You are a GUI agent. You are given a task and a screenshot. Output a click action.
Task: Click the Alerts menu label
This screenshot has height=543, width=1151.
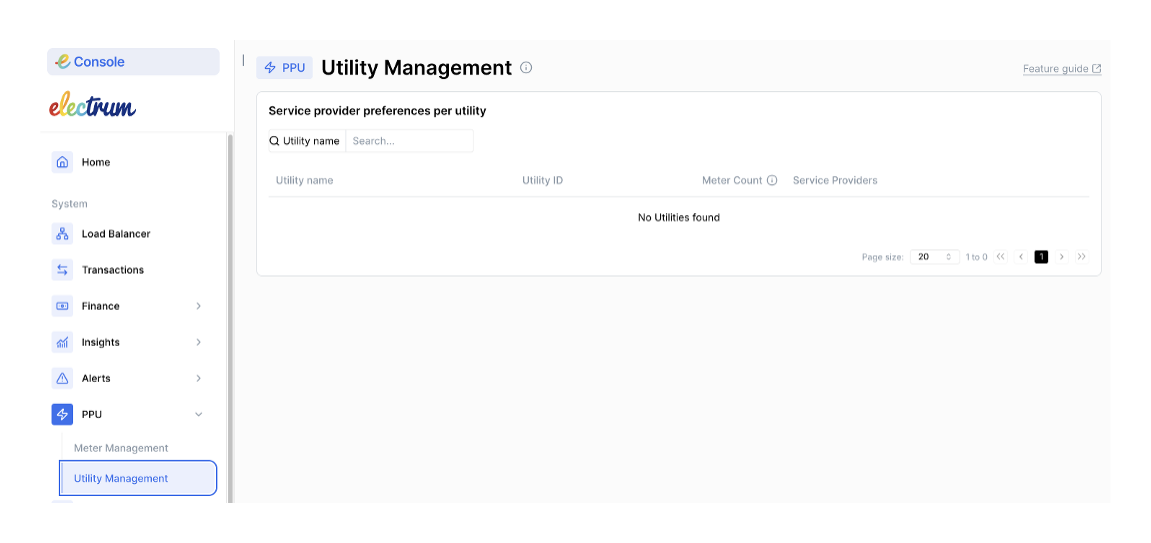click(96, 379)
